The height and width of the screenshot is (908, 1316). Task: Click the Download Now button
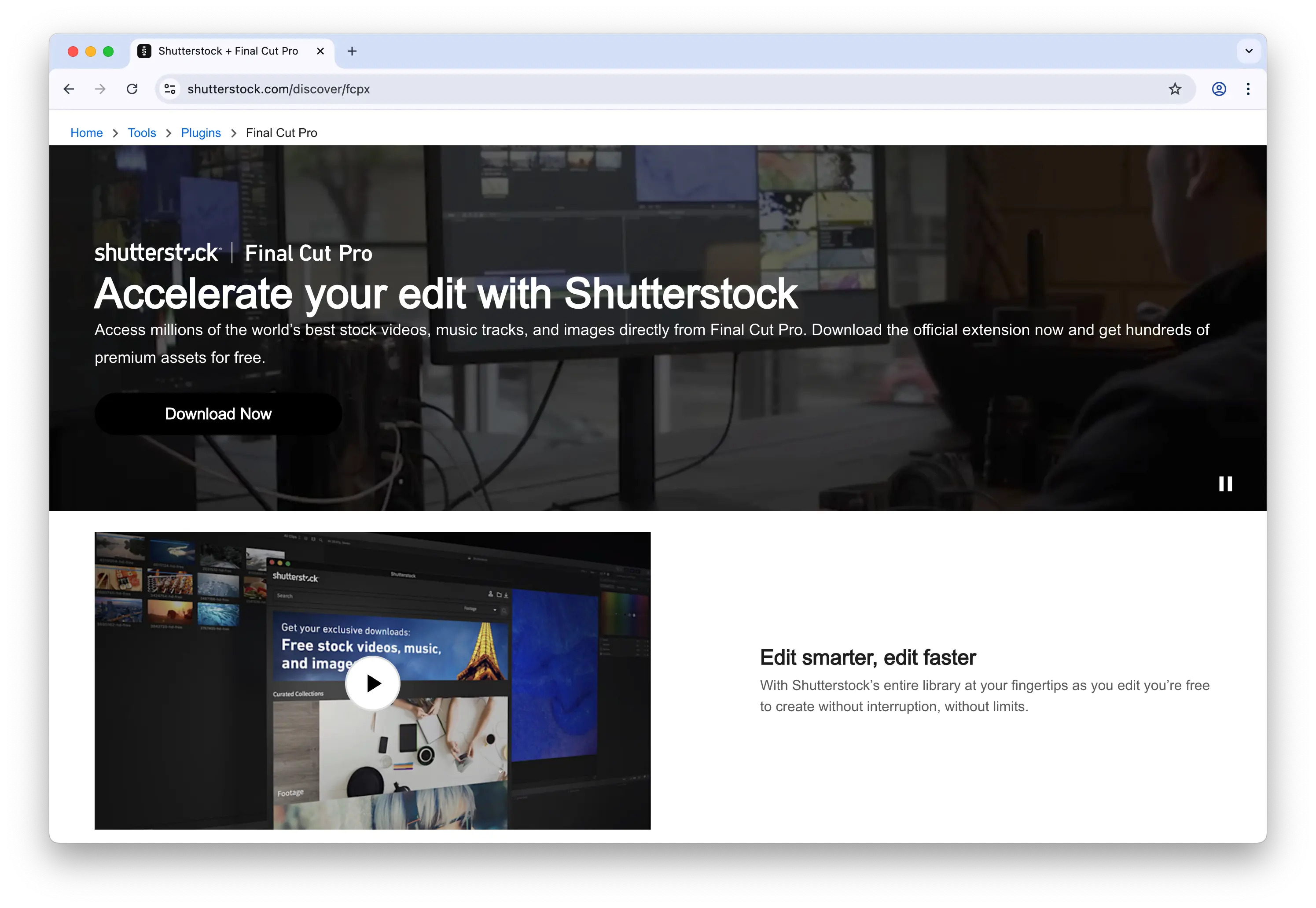click(x=218, y=413)
